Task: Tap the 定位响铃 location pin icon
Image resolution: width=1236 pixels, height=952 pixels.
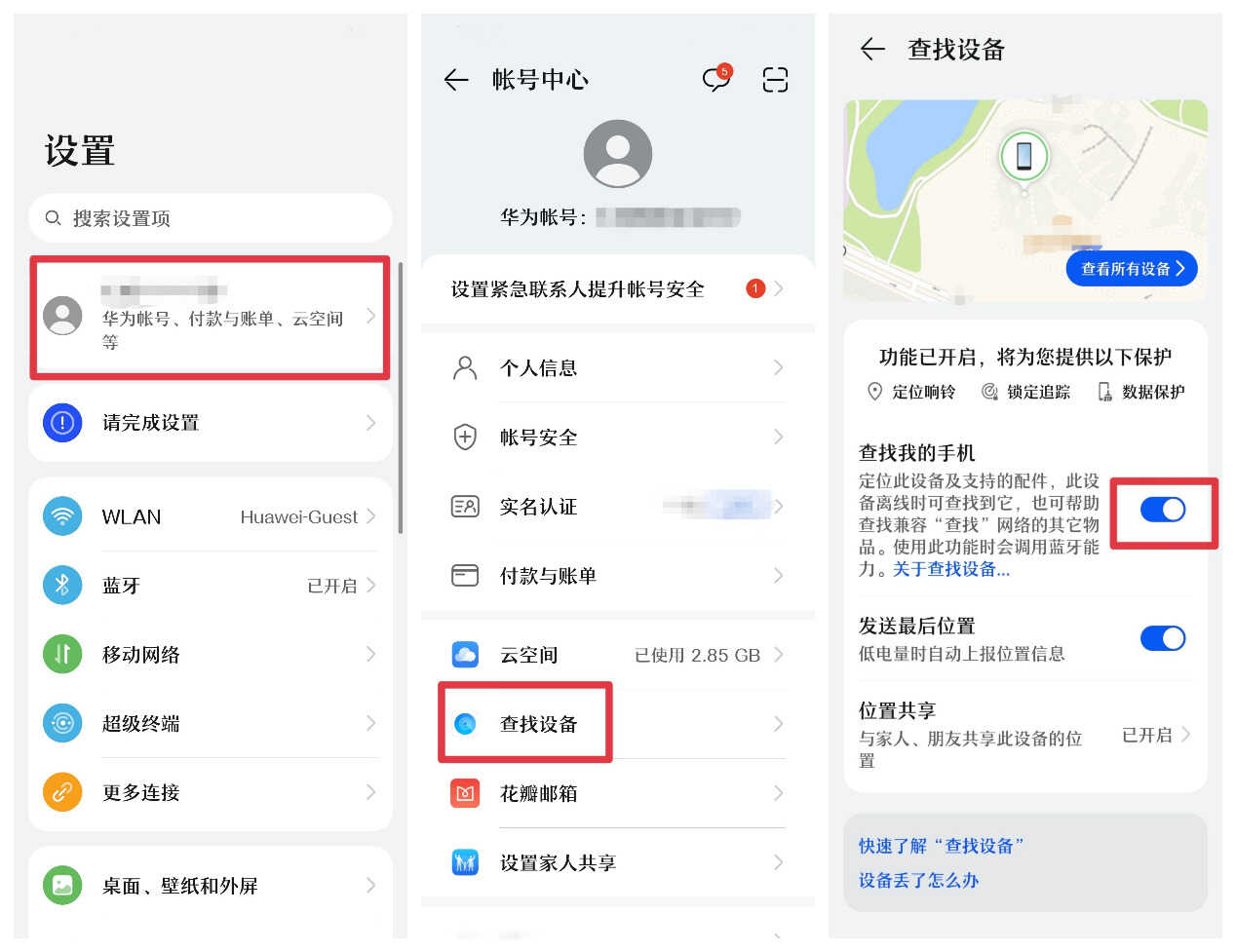Action: click(x=874, y=392)
